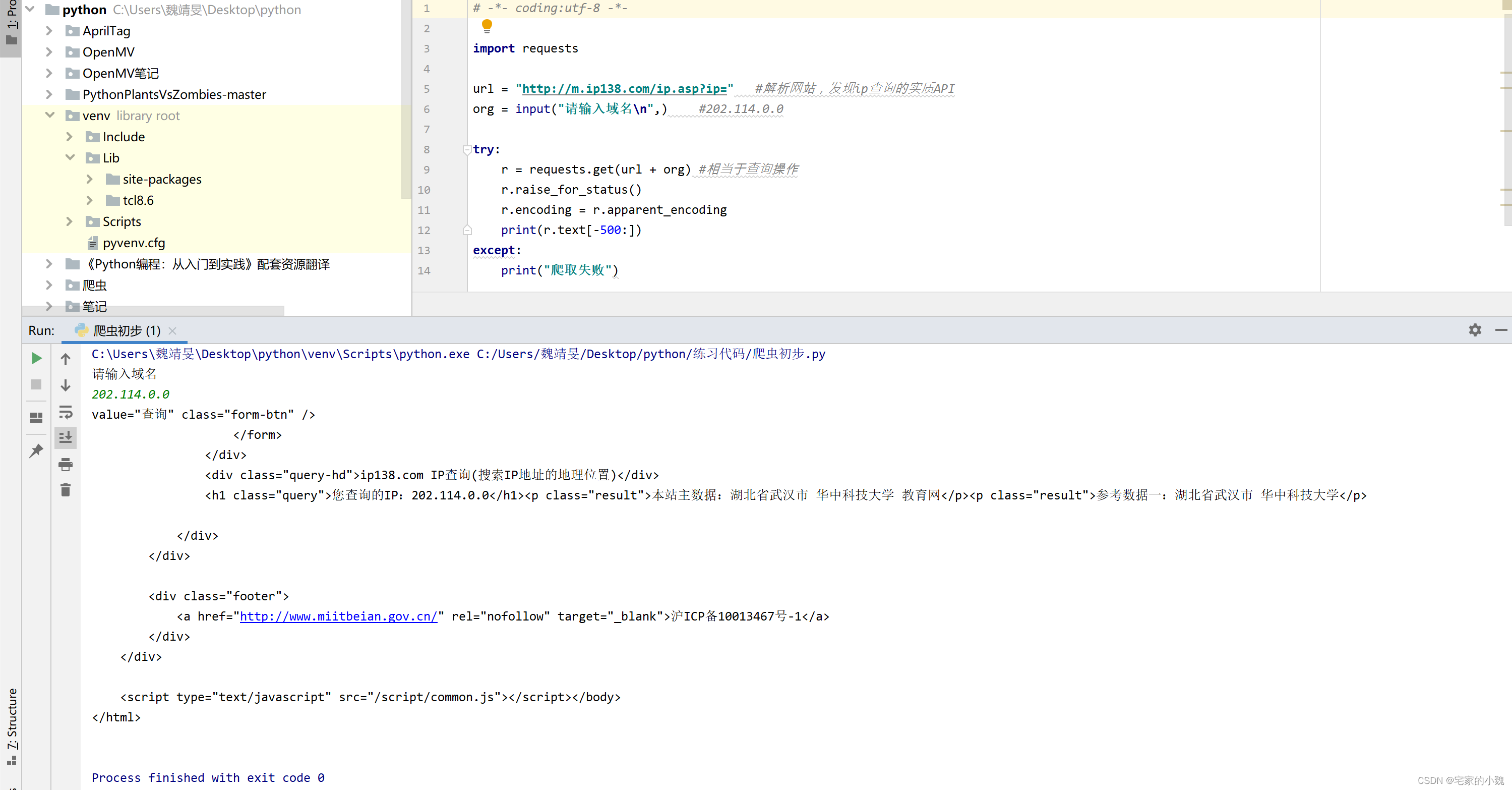
Task: Clear console with trash icon
Action: 66,490
